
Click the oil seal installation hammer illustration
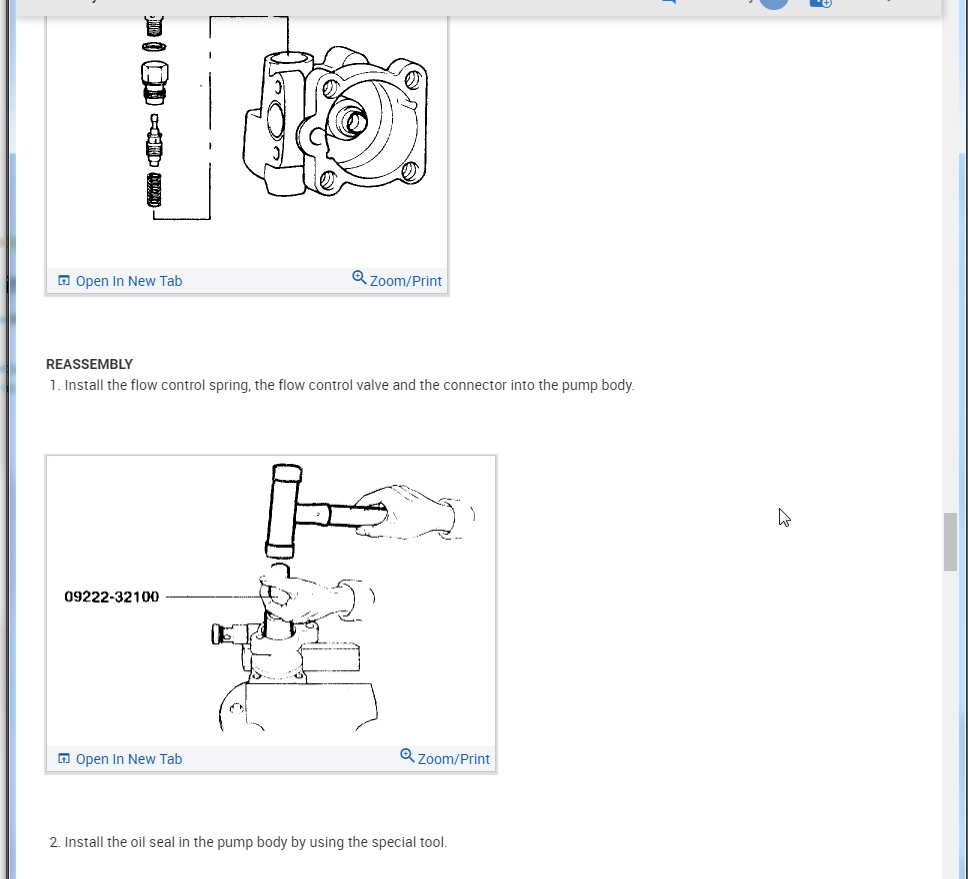click(x=271, y=601)
